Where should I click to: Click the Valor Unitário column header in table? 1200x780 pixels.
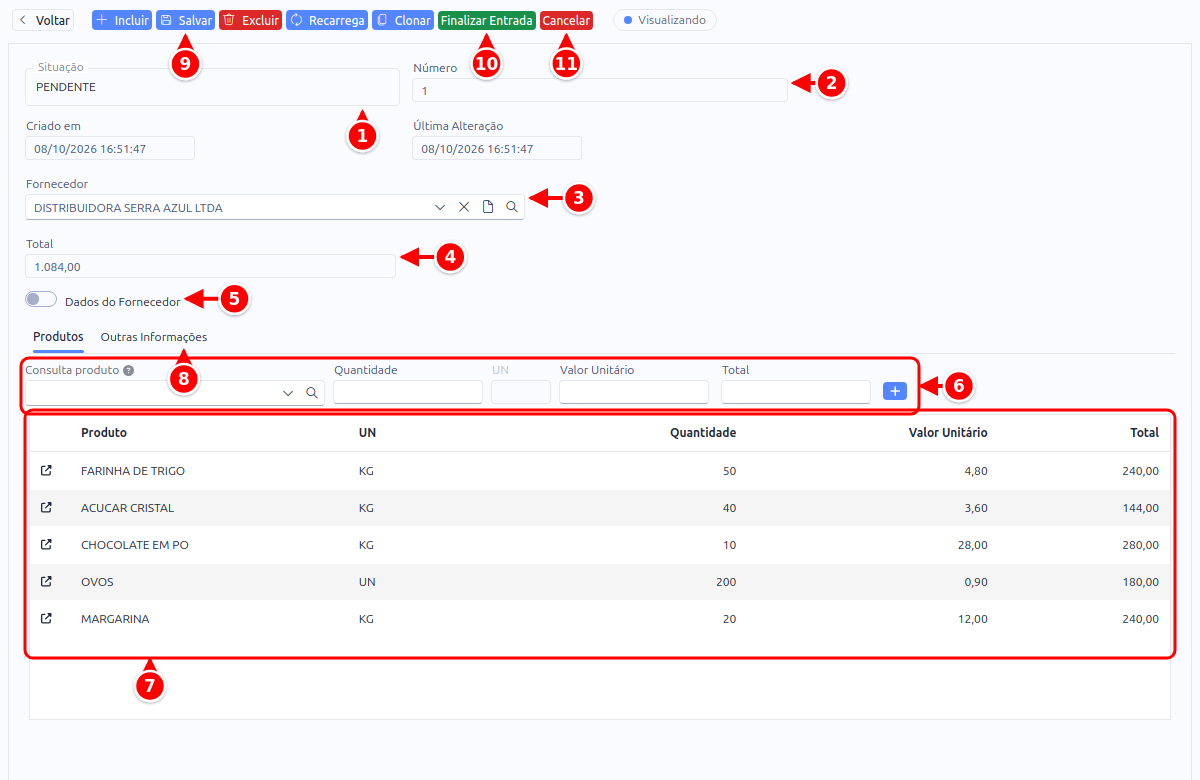click(948, 432)
